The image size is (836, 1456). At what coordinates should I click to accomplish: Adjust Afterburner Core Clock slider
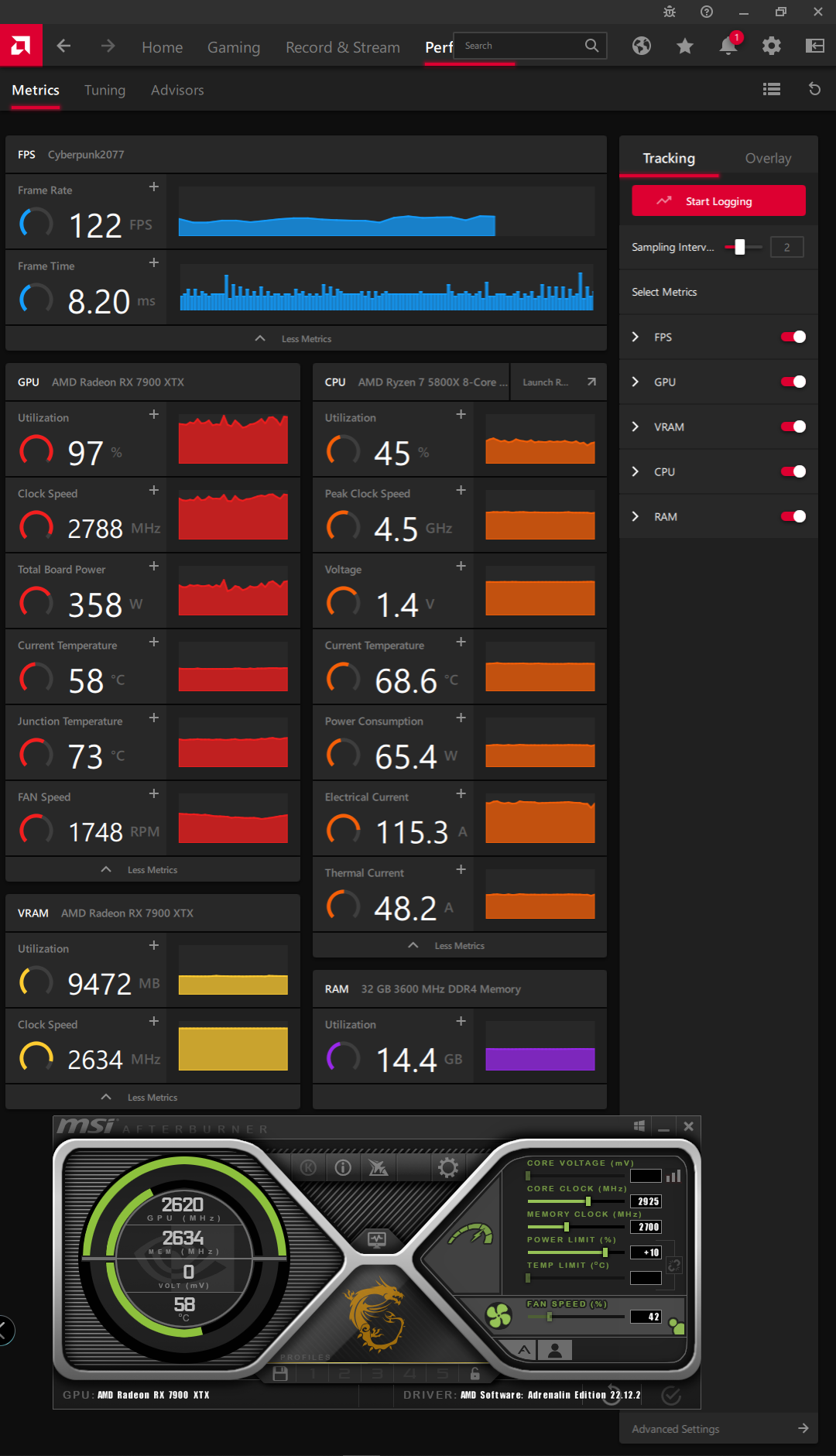coord(588,1201)
